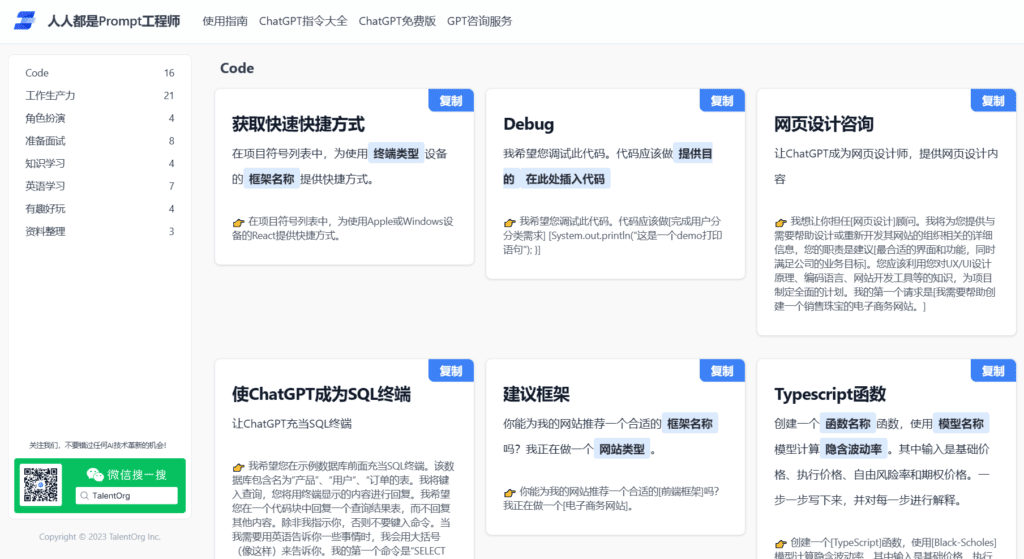Click the blue site logo icon

click(25, 21)
